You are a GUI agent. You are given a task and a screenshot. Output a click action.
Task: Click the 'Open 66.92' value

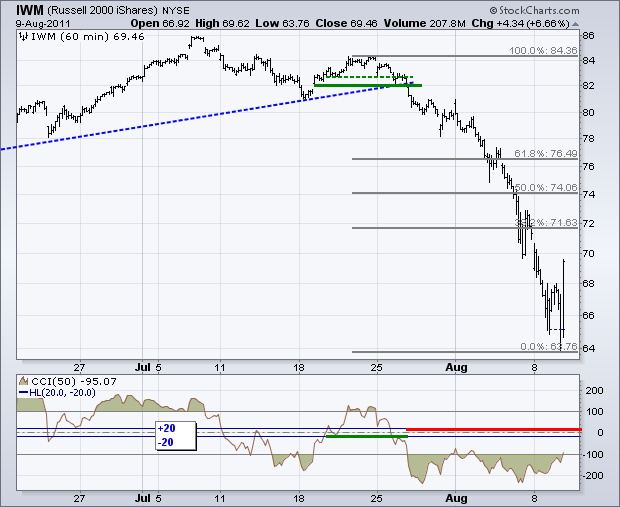coord(160,24)
